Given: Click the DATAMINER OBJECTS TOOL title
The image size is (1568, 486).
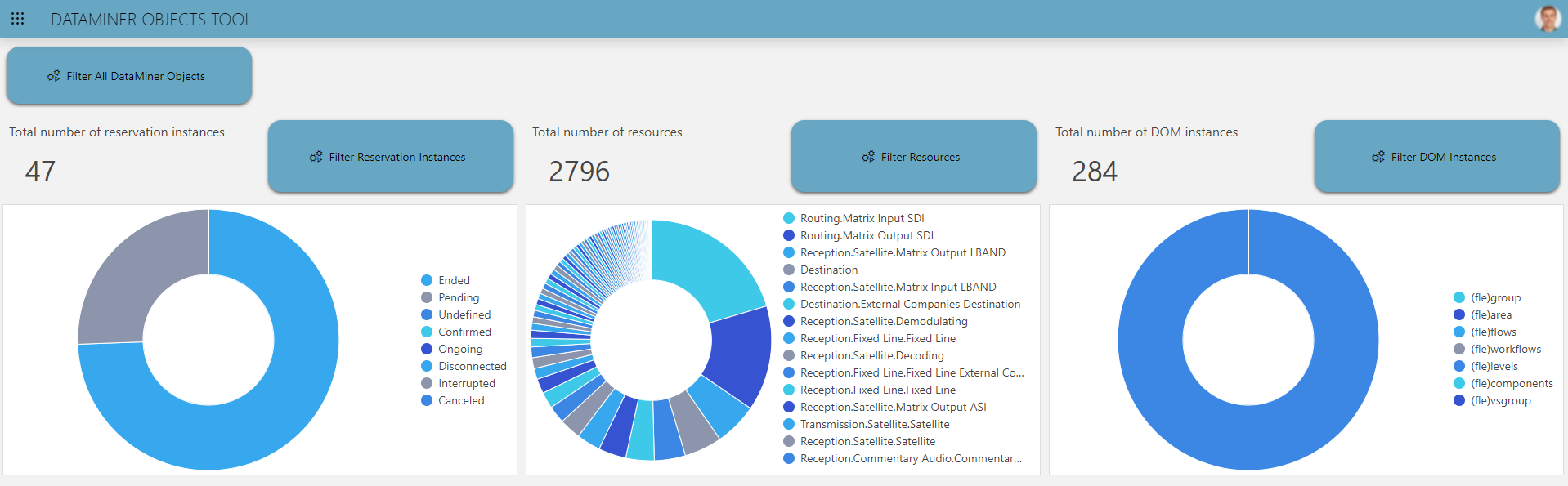Looking at the screenshot, I should [x=151, y=20].
